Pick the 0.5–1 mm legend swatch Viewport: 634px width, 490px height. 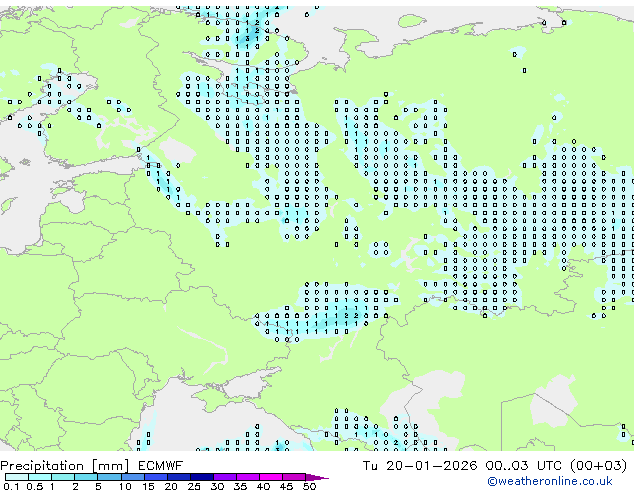pyautogui.click(x=40, y=477)
